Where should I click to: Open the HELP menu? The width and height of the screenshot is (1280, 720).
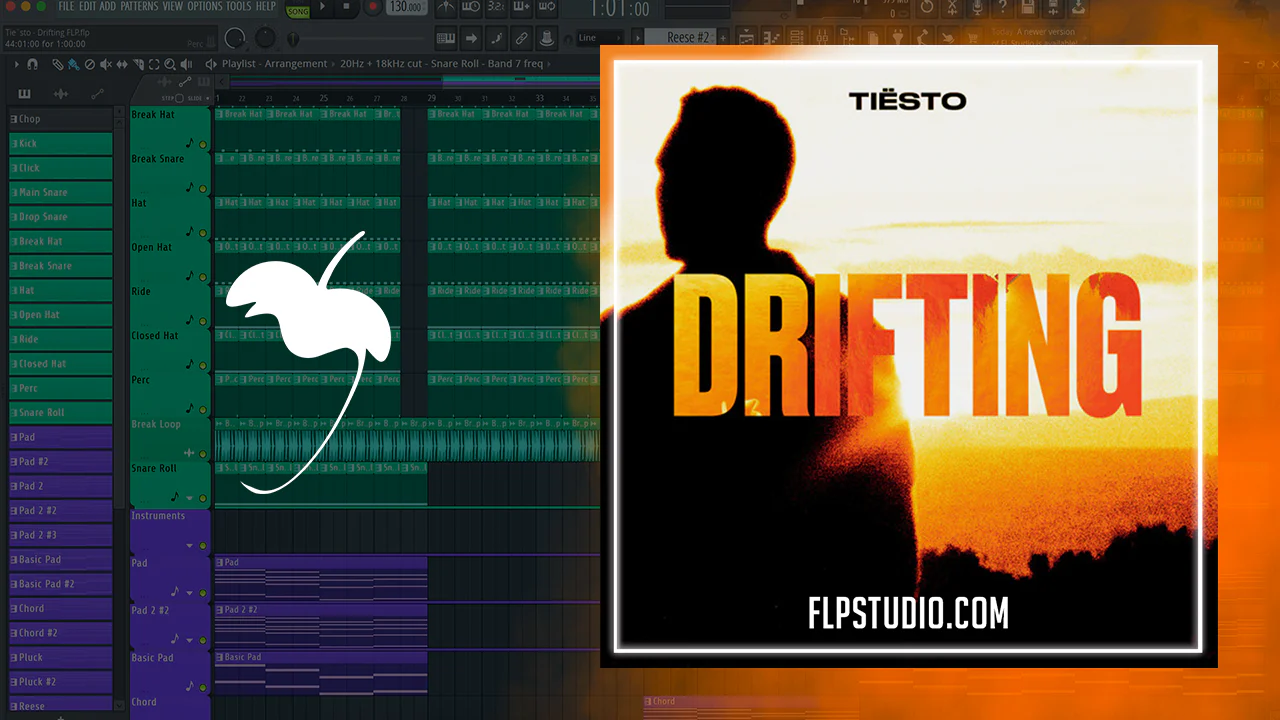click(x=266, y=6)
